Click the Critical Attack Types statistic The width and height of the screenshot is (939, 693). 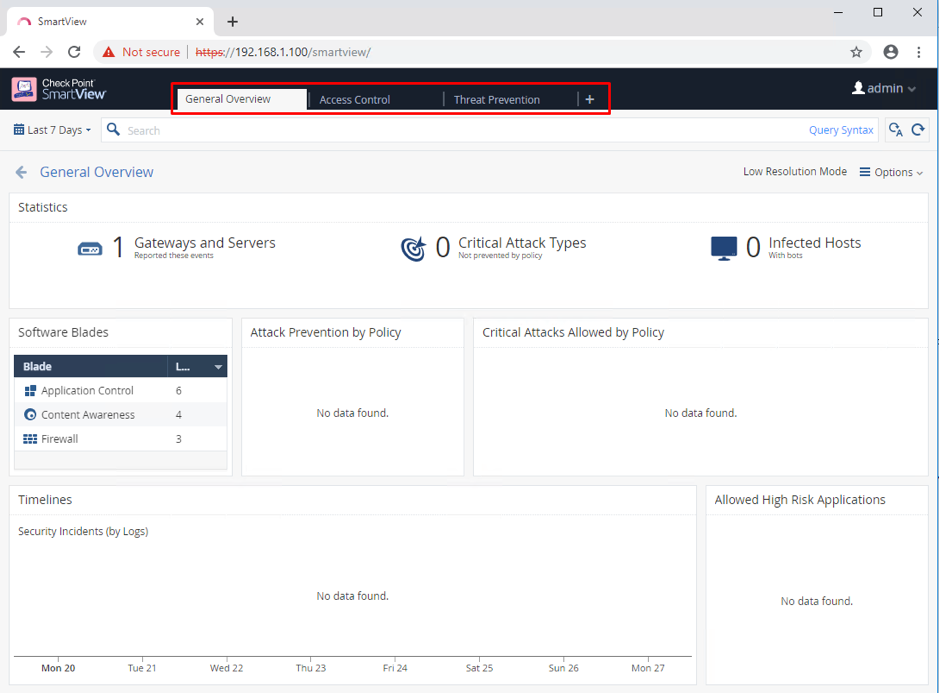493,247
